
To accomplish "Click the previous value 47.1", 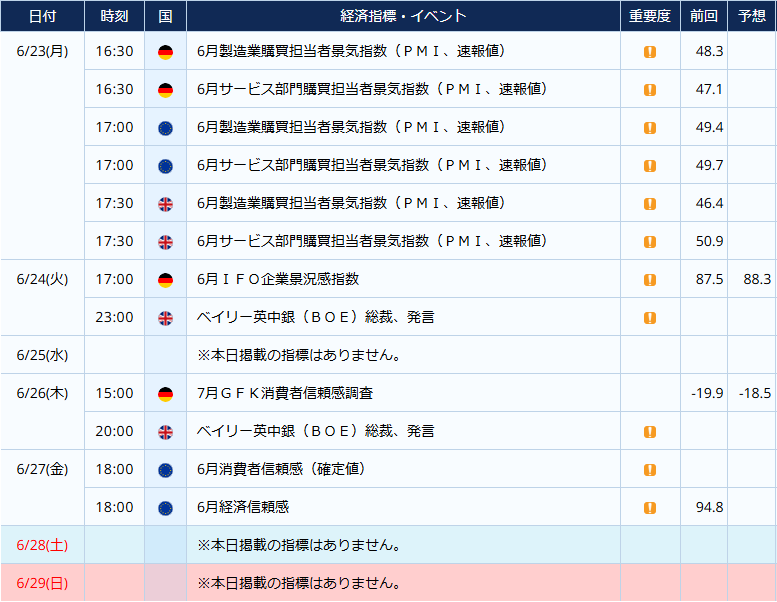I will coord(709,90).
